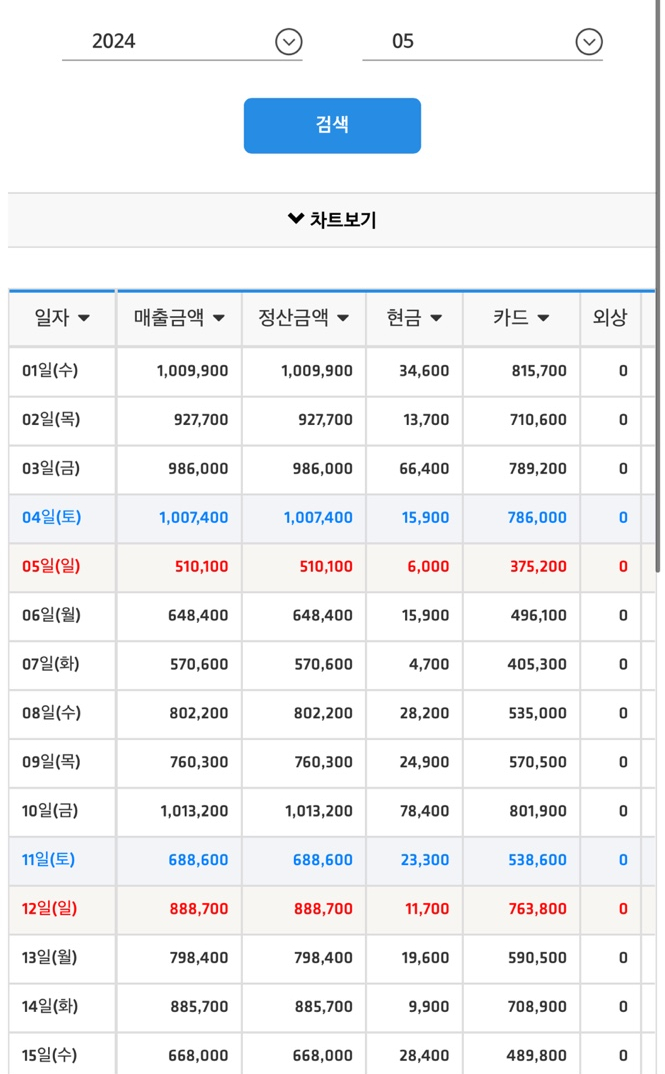This screenshot has width=665, height=1074.
Task: Select the 15일(수) row date cell
Action: point(50,1056)
